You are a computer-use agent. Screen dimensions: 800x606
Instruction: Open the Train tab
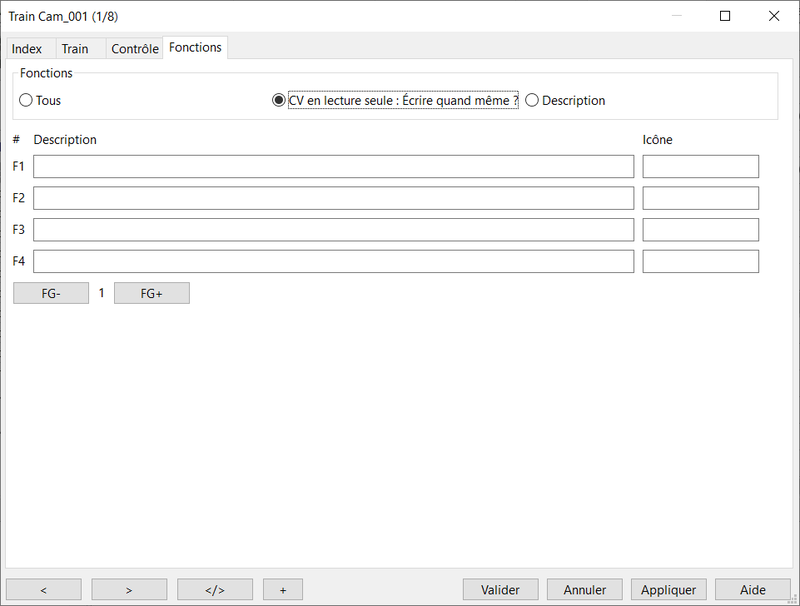tap(75, 49)
